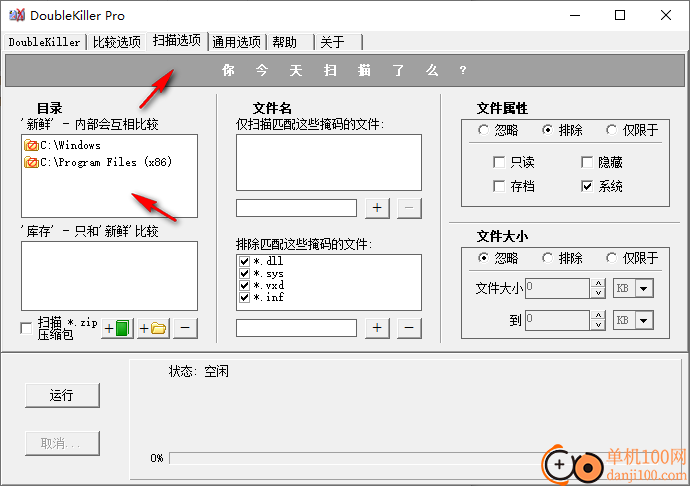Click the 到 maximum value field
The width and height of the screenshot is (690, 486).
click(x=557, y=320)
